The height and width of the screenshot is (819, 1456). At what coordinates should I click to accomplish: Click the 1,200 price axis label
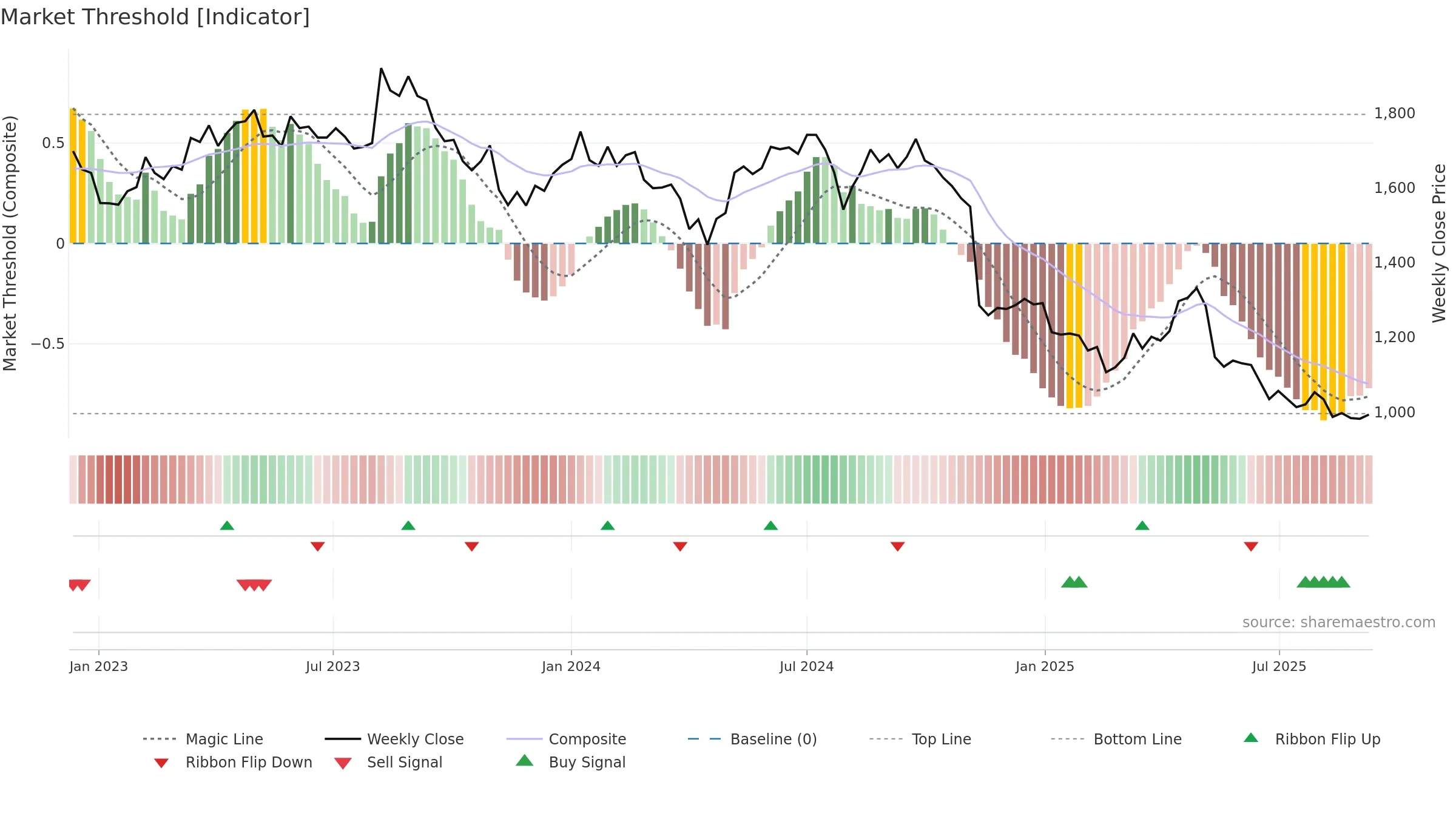click(x=1395, y=337)
